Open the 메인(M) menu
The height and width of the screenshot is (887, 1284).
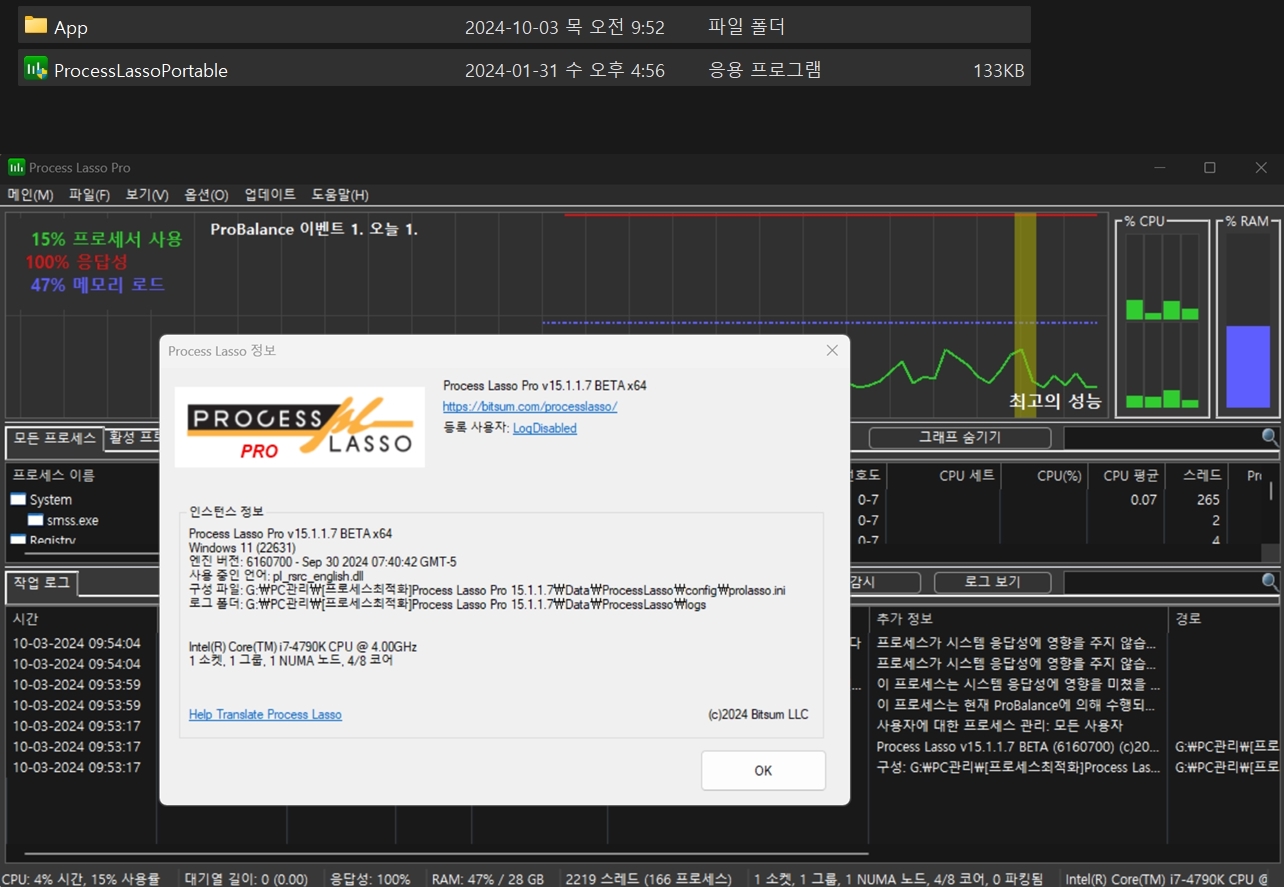point(31,195)
